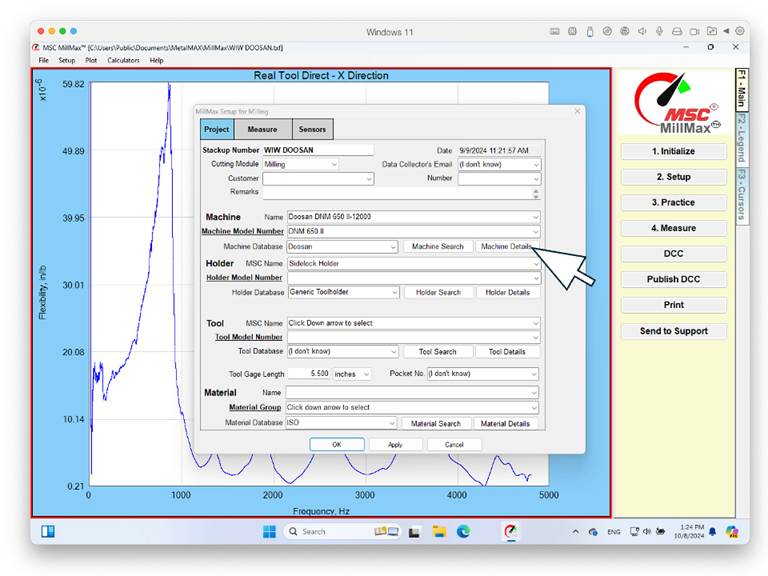Screen dimensions: 768x576
Task: Click the keyboard icon in Parallels title bar
Action: click(x=554, y=31)
